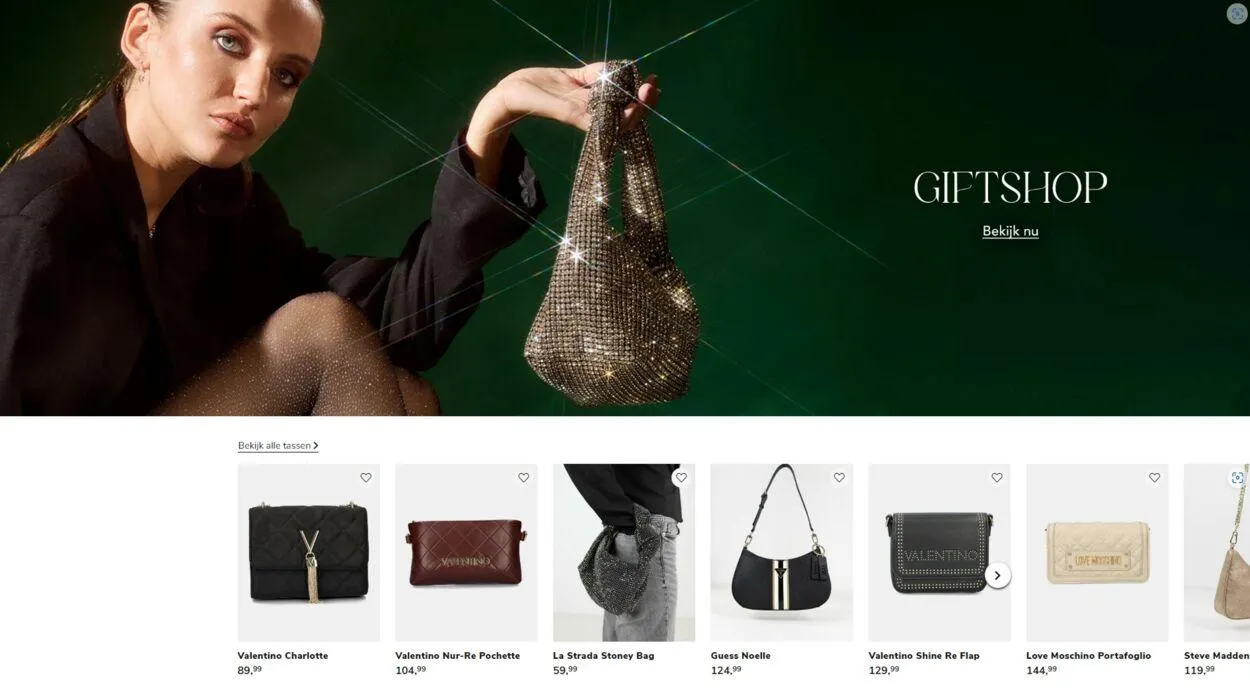The height and width of the screenshot is (693, 1250).
Task: Add La Strada Stoney Bag to wishlist
Action: pos(681,478)
